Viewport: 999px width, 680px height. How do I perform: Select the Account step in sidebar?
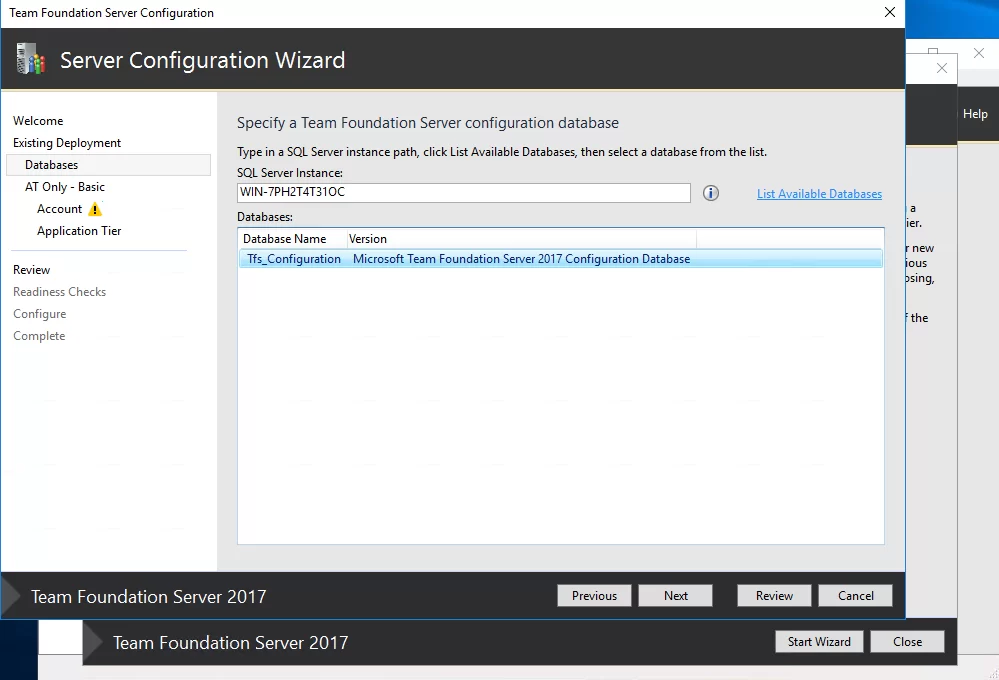(59, 209)
